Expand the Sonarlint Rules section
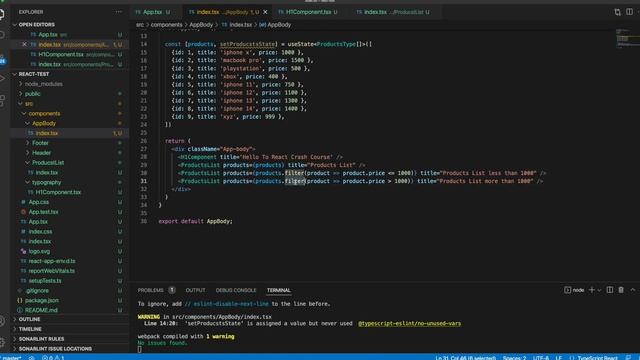 click(69, 339)
